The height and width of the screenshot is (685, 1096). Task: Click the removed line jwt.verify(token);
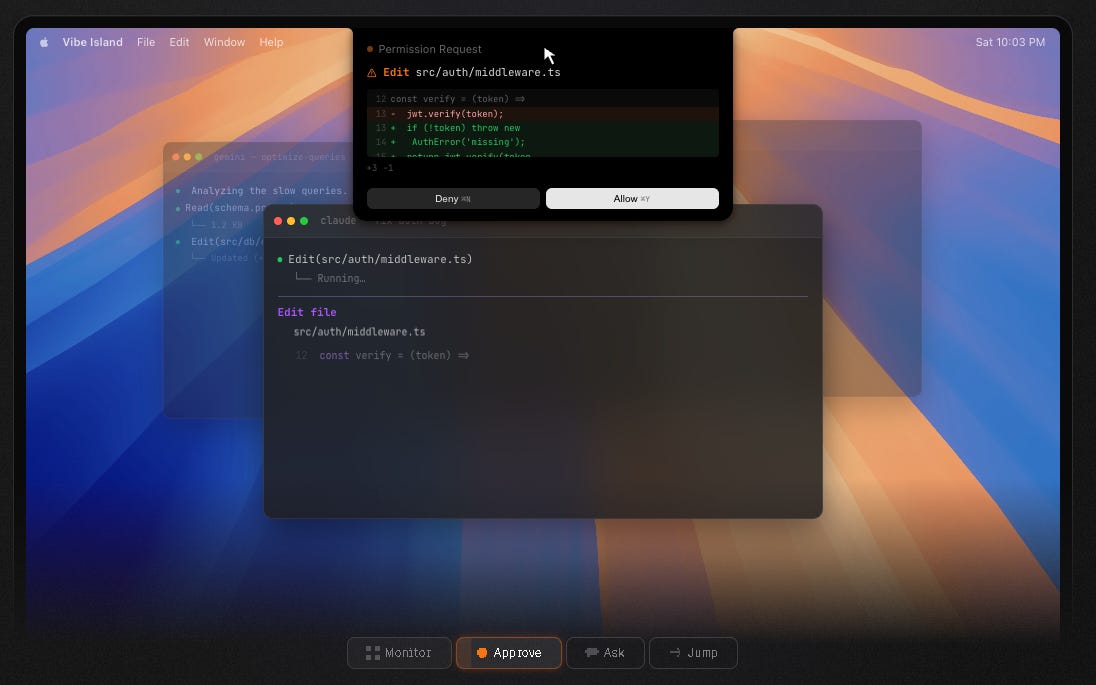(542, 114)
